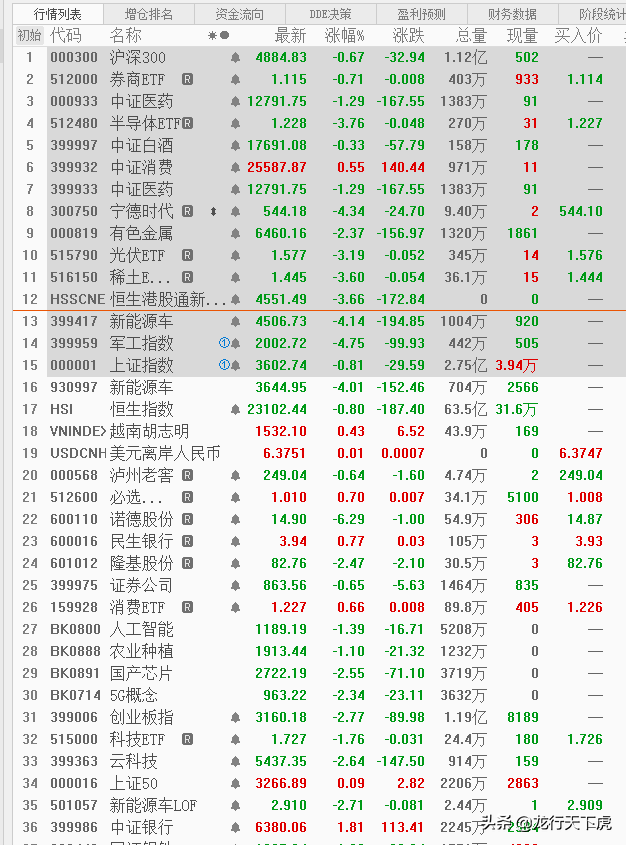Click the bell icon for 半导体ETF row
Viewport: 626px width, 845px height.
click(x=235, y=123)
